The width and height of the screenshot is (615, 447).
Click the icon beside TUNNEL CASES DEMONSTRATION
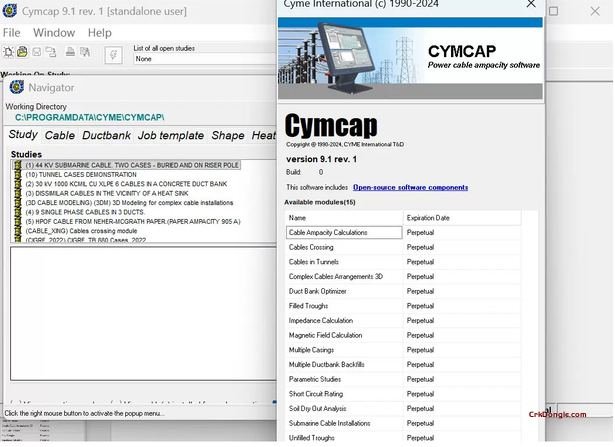click(x=18, y=175)
